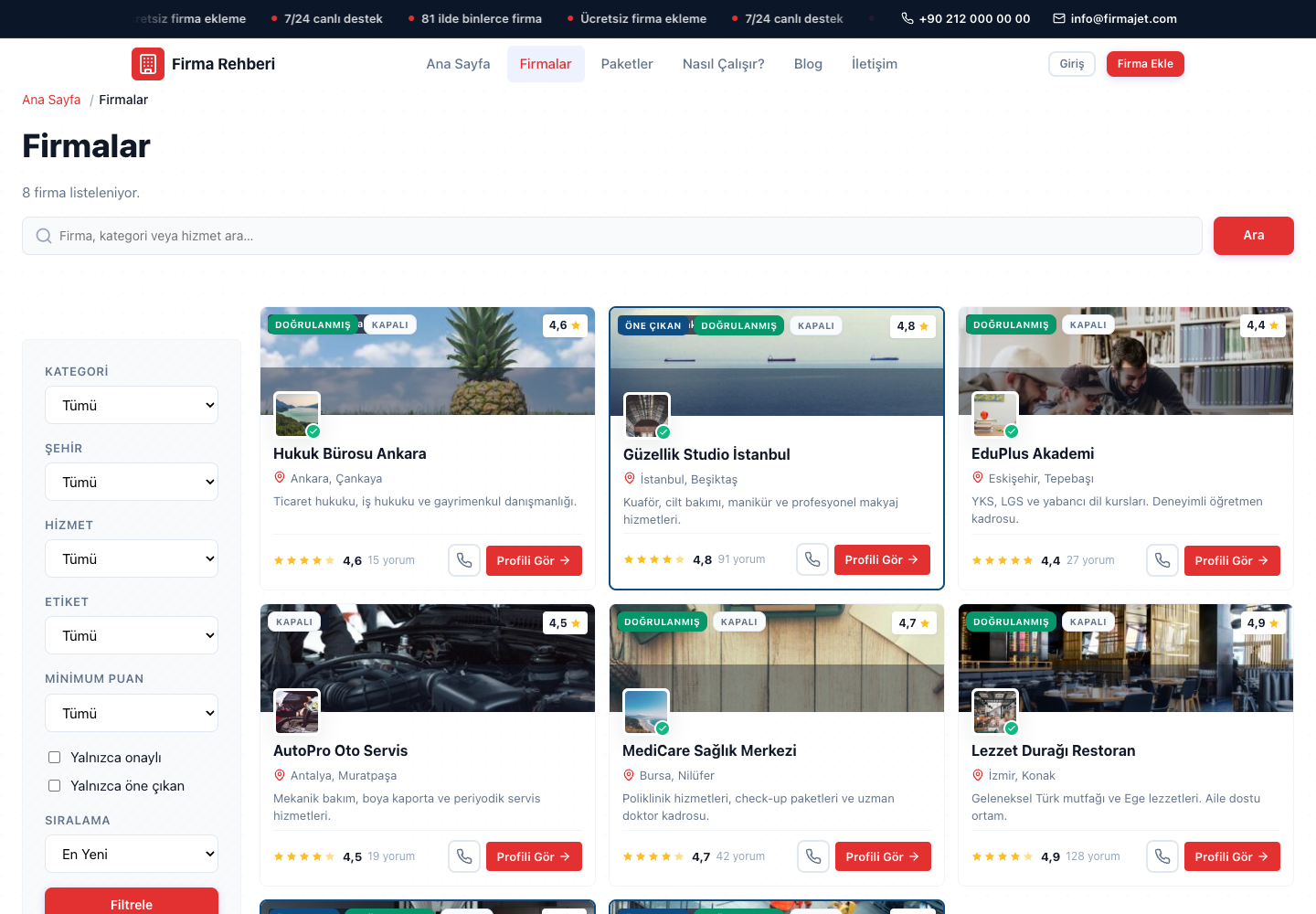The width and height of the screenshot is (1316, 914).
Task: Click the red Firma Ekle button
Action: pos(1145,64)
